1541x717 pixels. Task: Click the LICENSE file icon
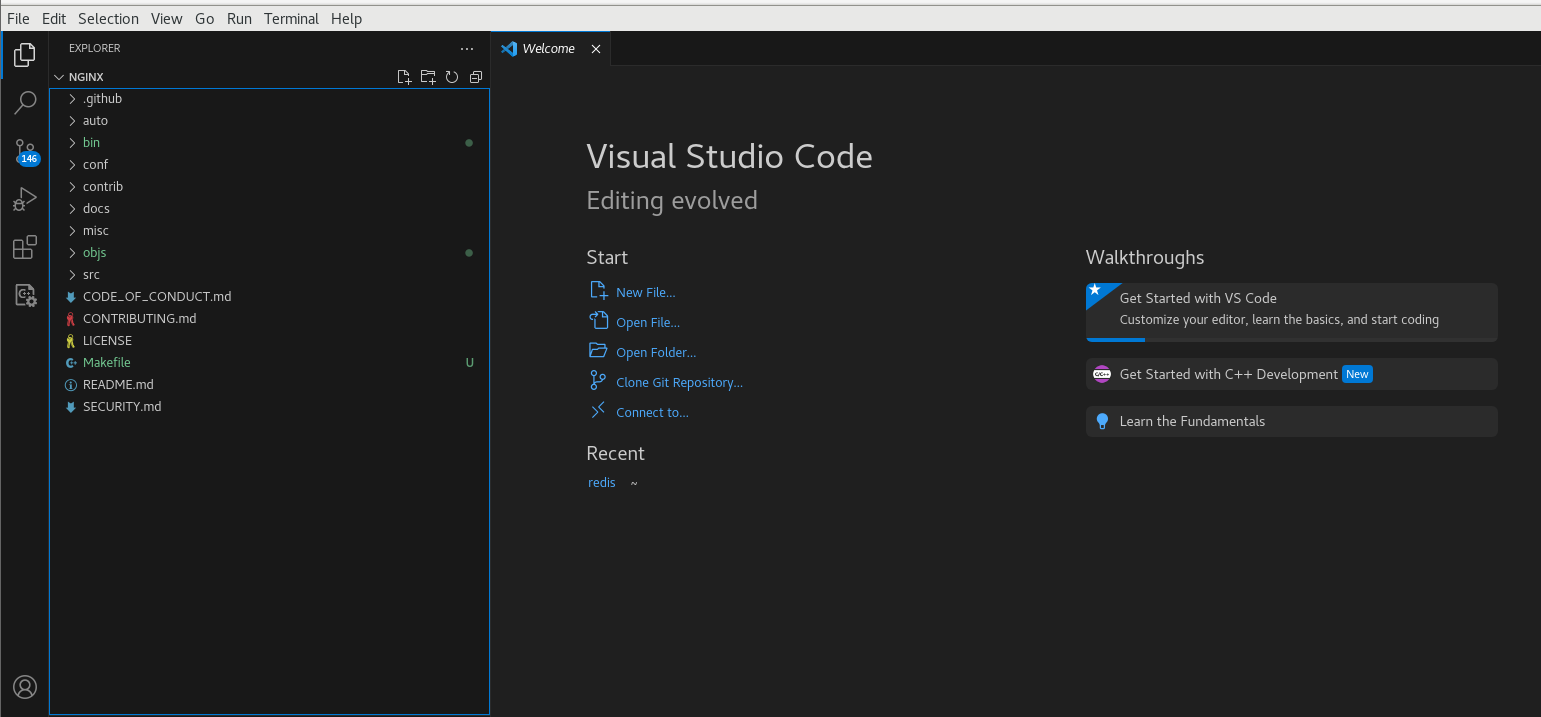(71, 341)
